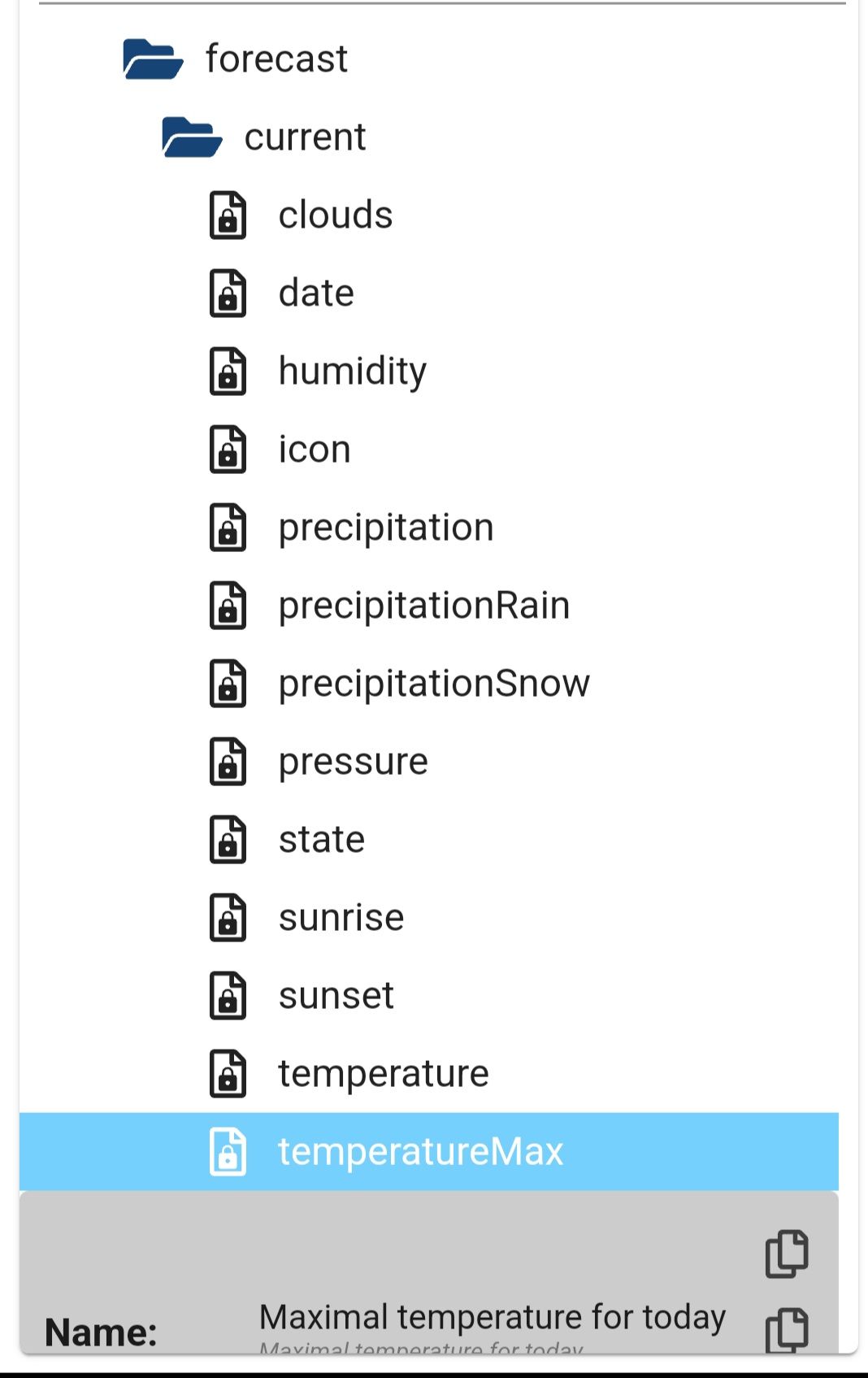
Task: Collapse the forecast folder icon
Action: pos(152,59)
